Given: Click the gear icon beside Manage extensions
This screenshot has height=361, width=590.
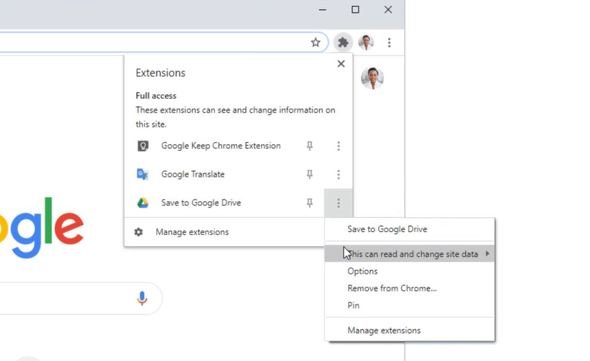Looking at the screenshot, I should [138, 232].
